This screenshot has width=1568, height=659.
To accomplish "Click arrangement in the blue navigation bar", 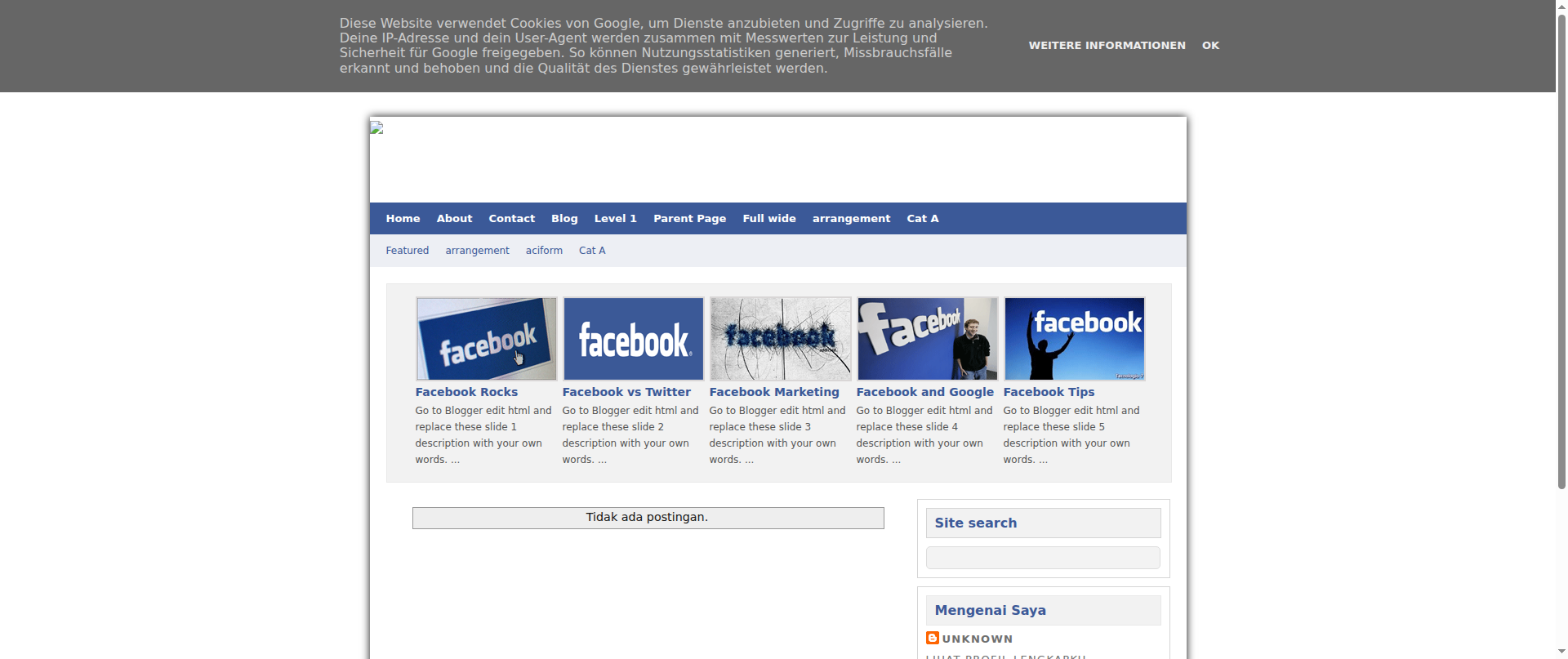I will (851, 219).
